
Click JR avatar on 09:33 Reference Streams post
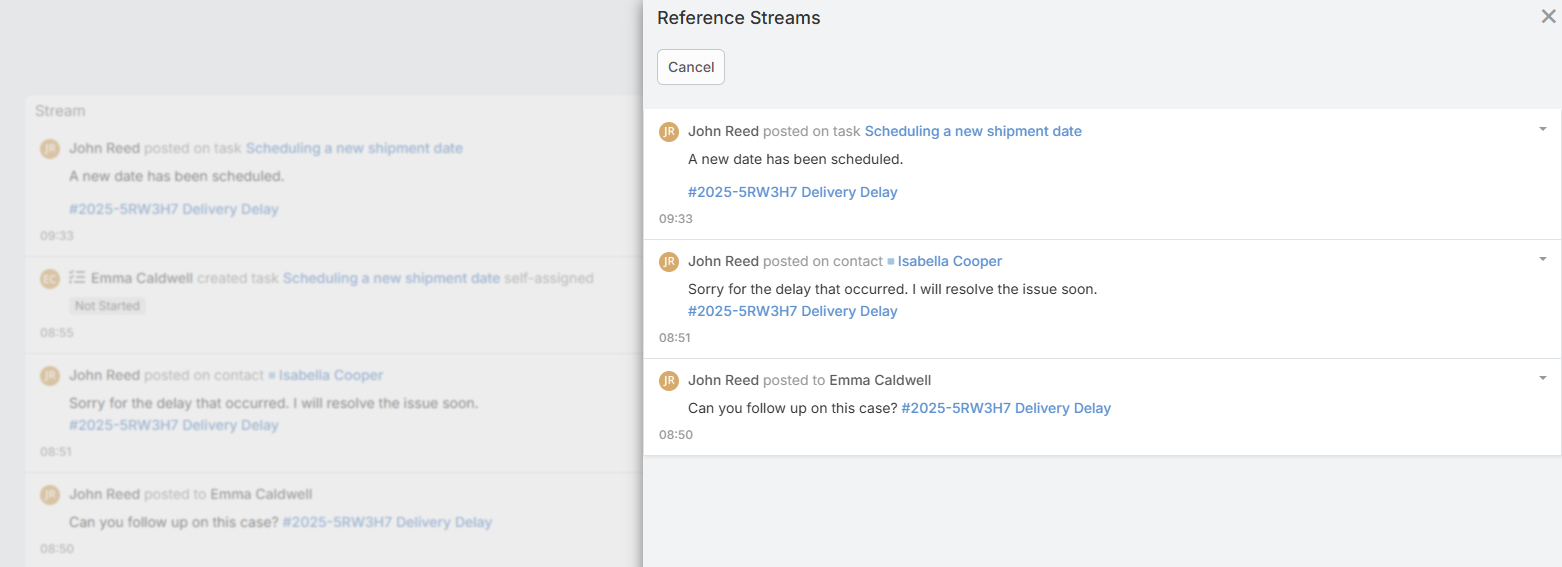coord(669,131)
